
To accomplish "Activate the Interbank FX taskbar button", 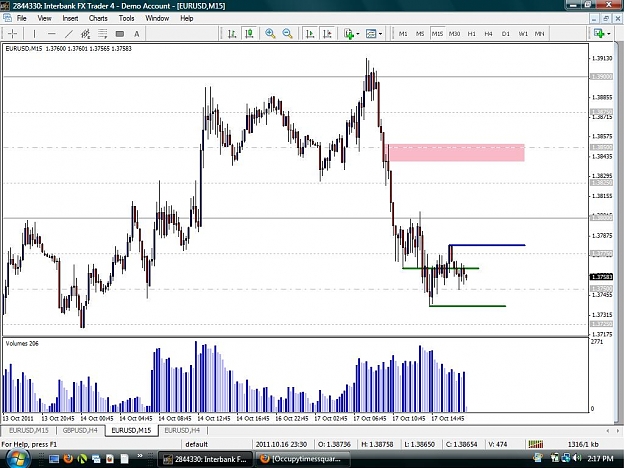I will (205, 459).
